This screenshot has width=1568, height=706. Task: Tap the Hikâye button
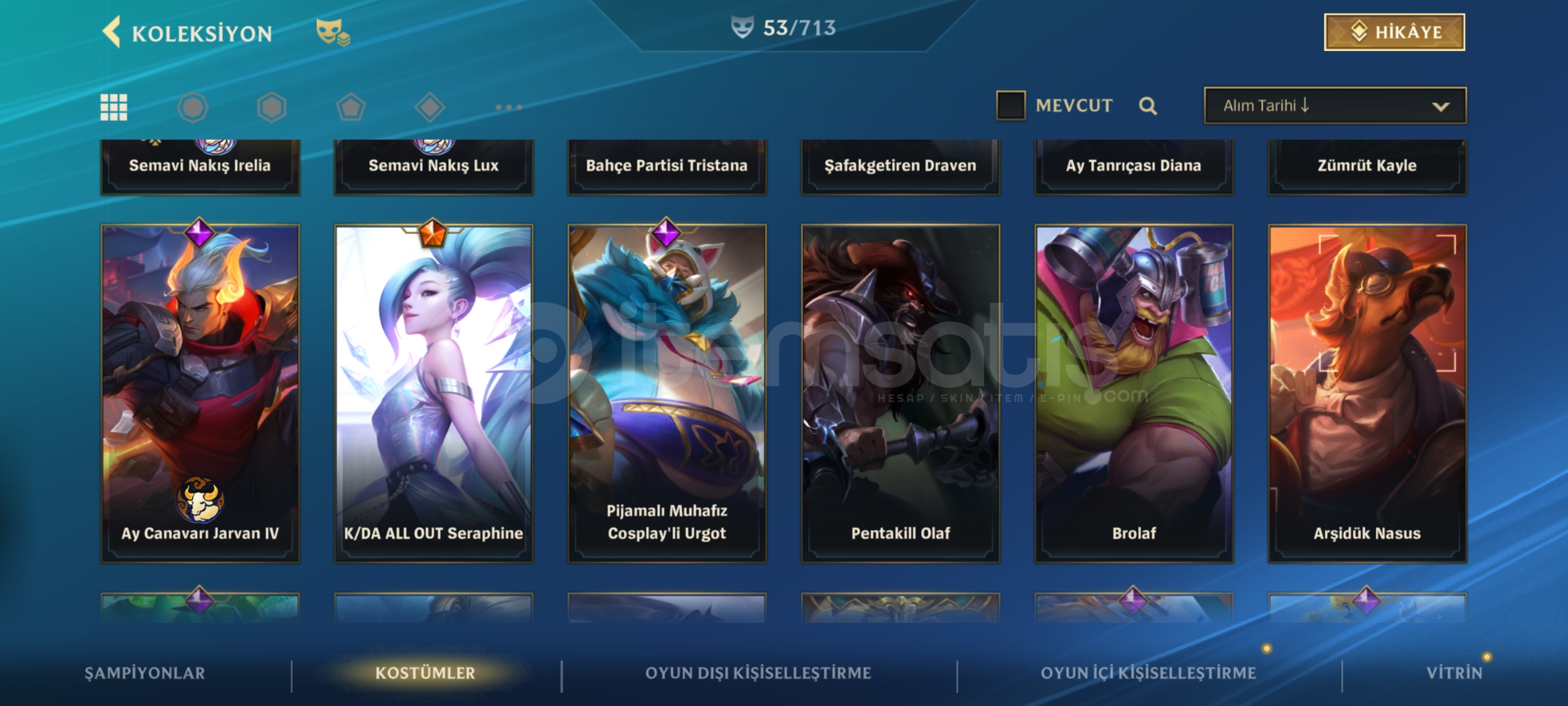pyautogui.click(x=1395, y=32)
